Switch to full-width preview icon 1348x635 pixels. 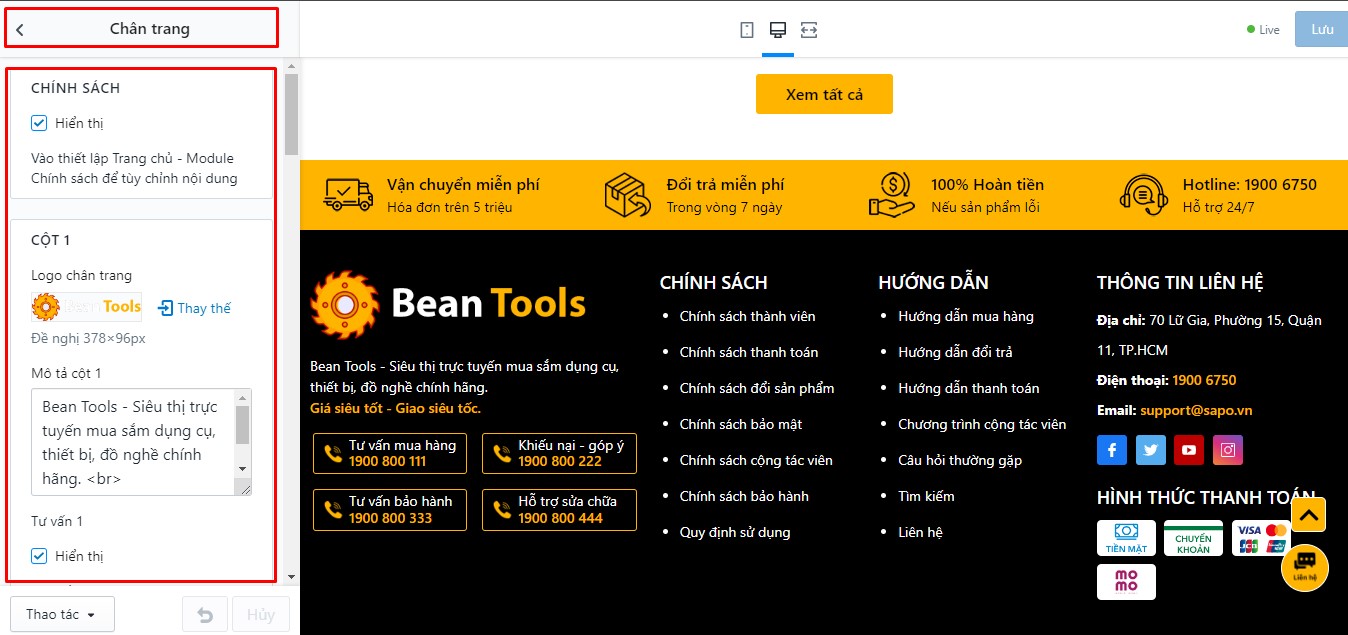tap(809, 30)
